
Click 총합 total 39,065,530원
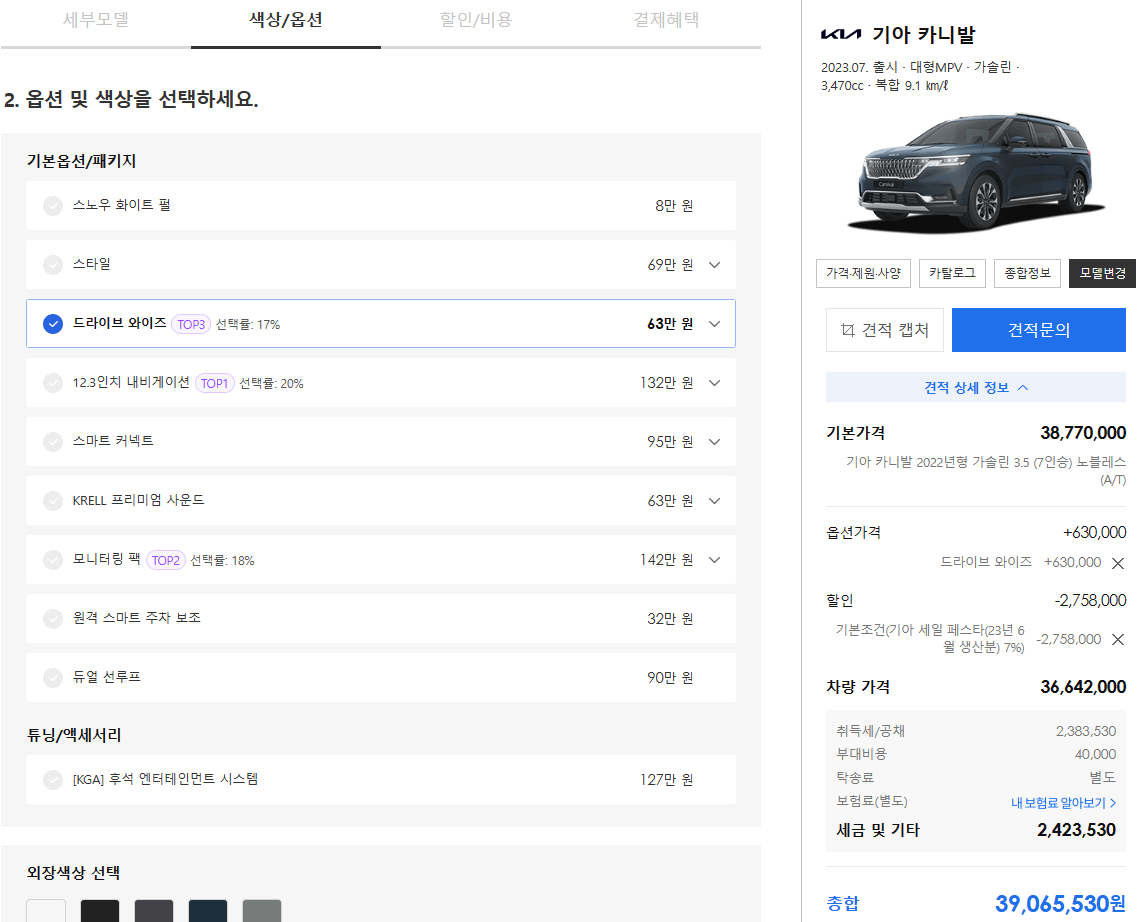click(1060, 904)
